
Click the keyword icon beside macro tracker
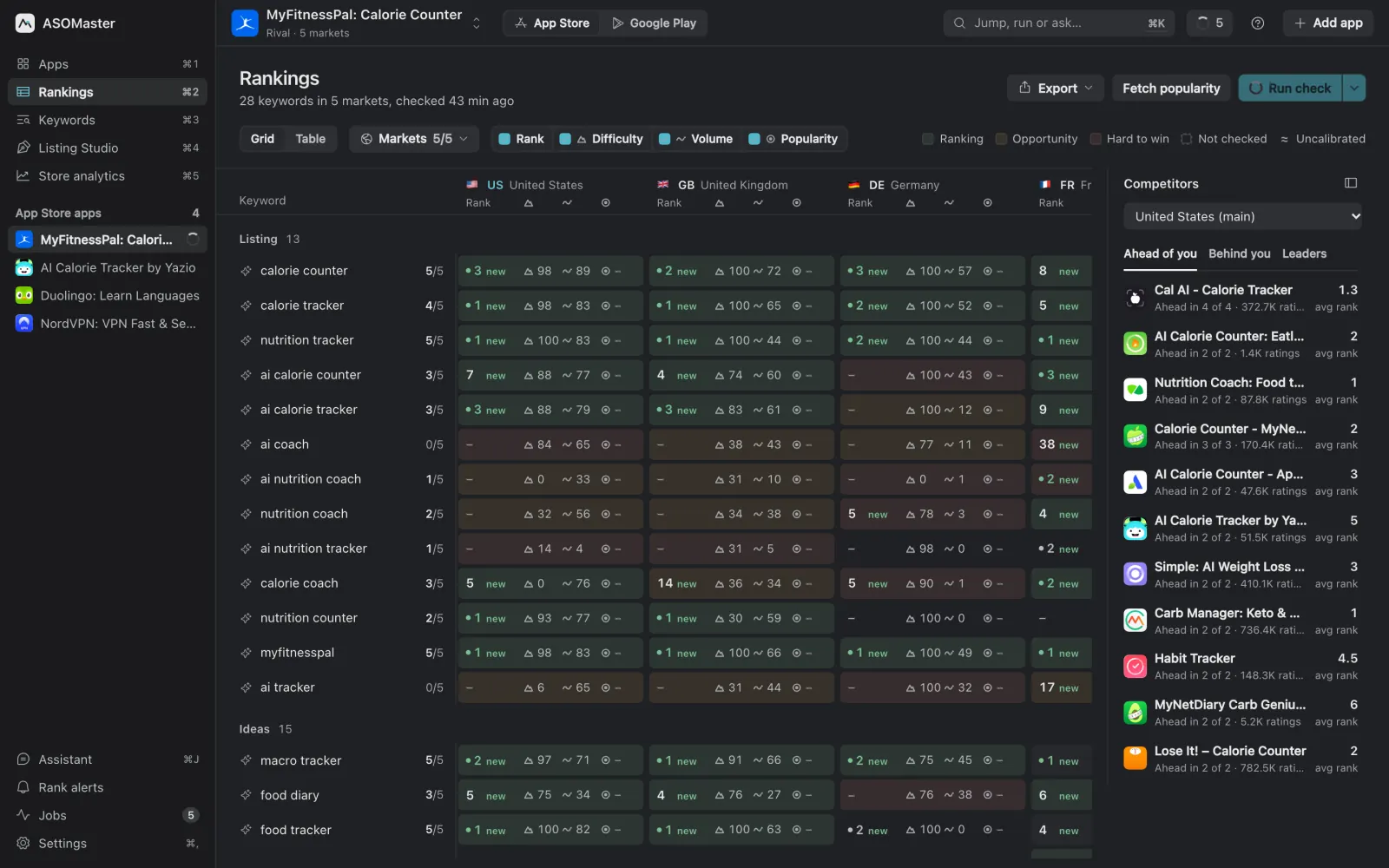[247, 760]
